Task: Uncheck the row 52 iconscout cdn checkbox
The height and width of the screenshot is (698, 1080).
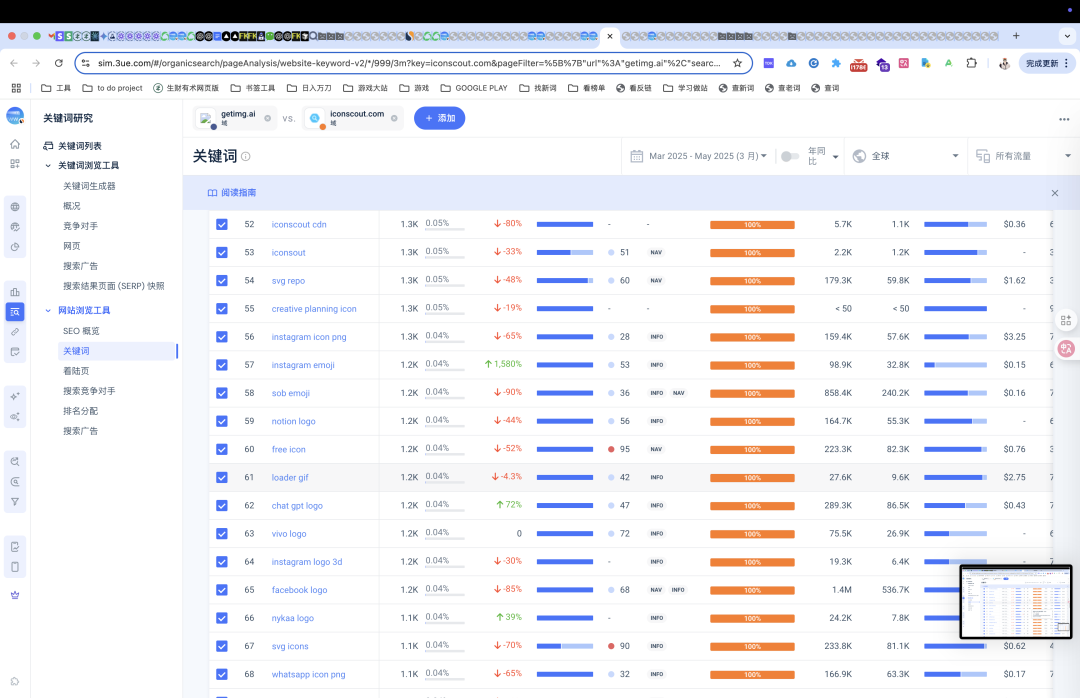Action: pos(222,225)
